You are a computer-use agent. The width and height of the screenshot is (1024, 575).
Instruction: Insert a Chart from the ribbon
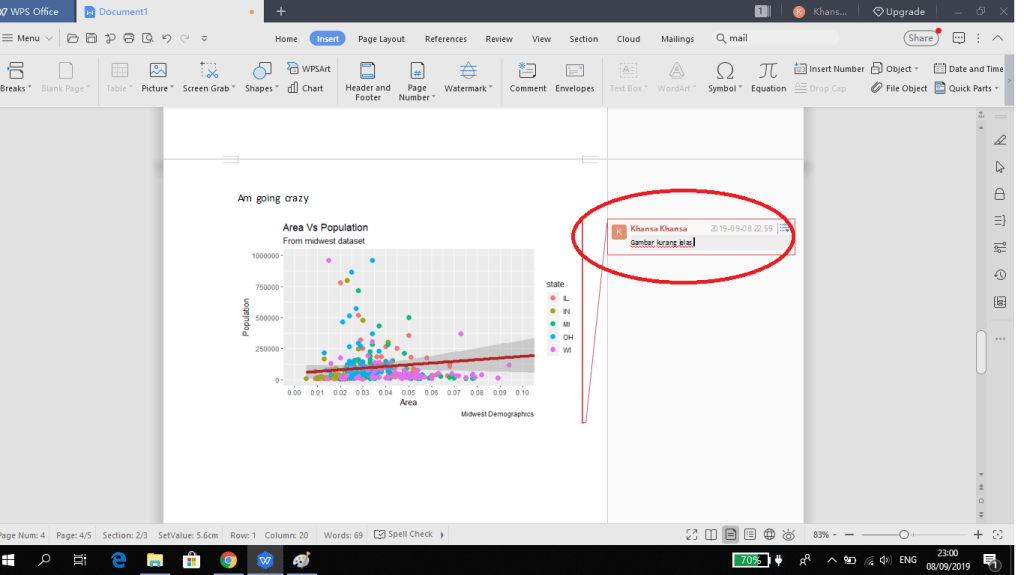click(306, 88)
